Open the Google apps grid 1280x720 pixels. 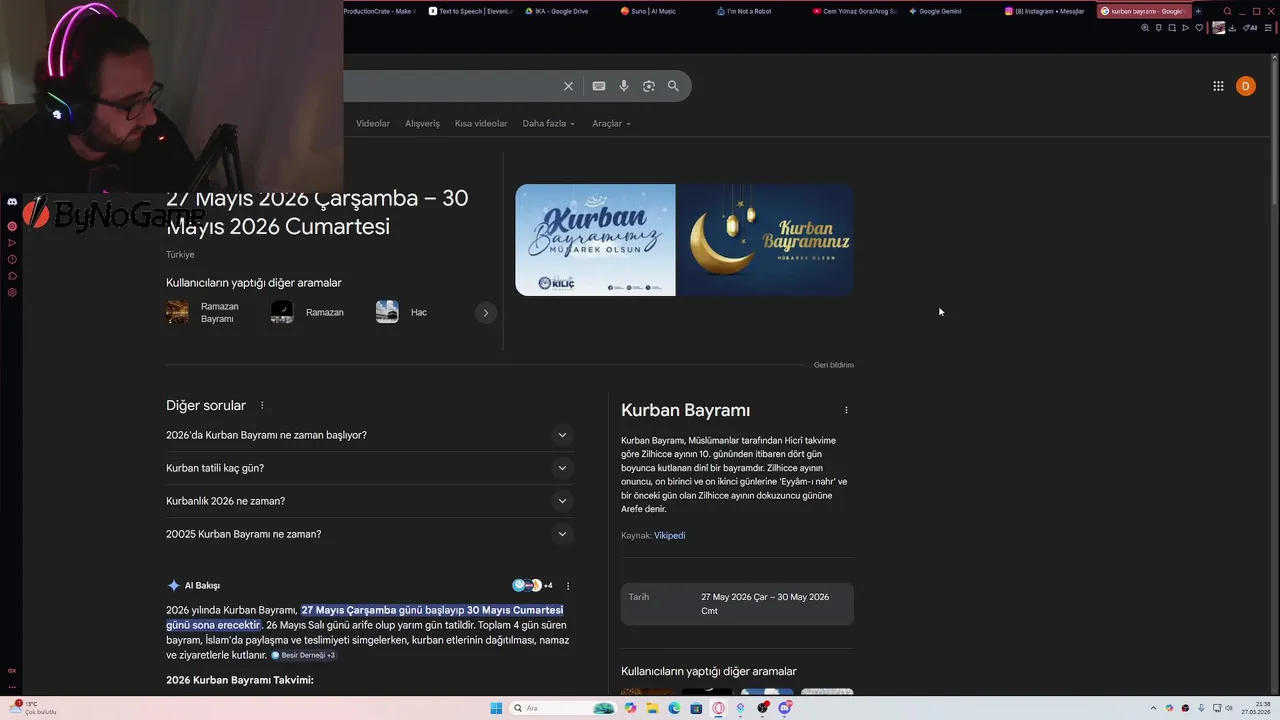coord(1218,86)
